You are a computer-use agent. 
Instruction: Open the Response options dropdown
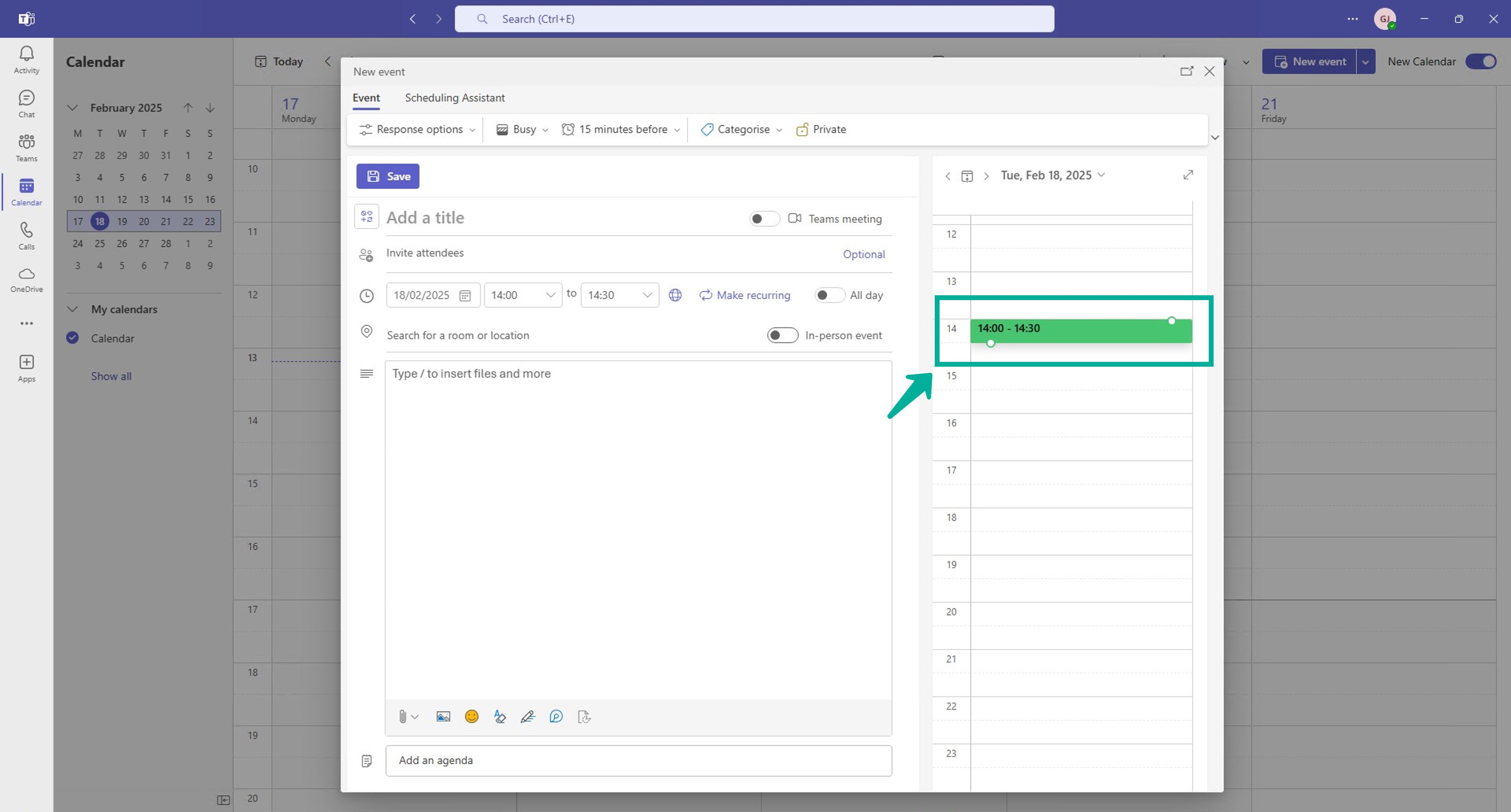pyautogui.click(x=417, y=129)
